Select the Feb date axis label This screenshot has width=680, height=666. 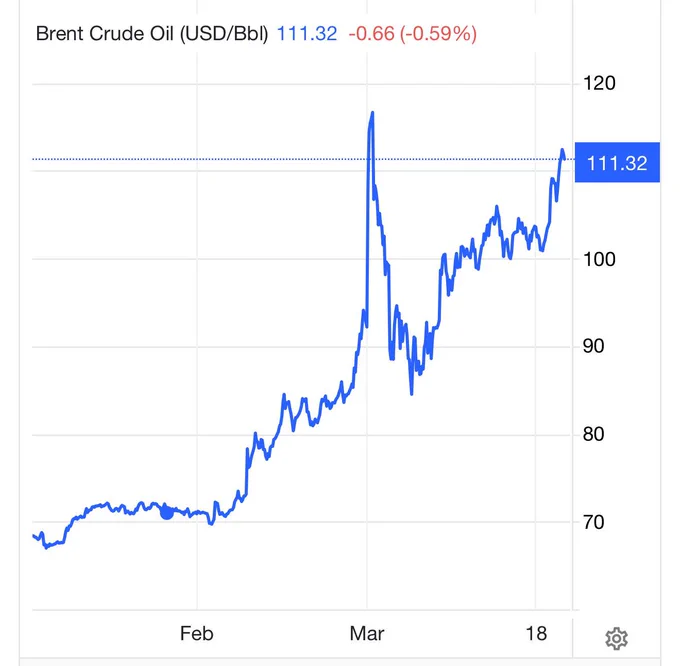197,633
